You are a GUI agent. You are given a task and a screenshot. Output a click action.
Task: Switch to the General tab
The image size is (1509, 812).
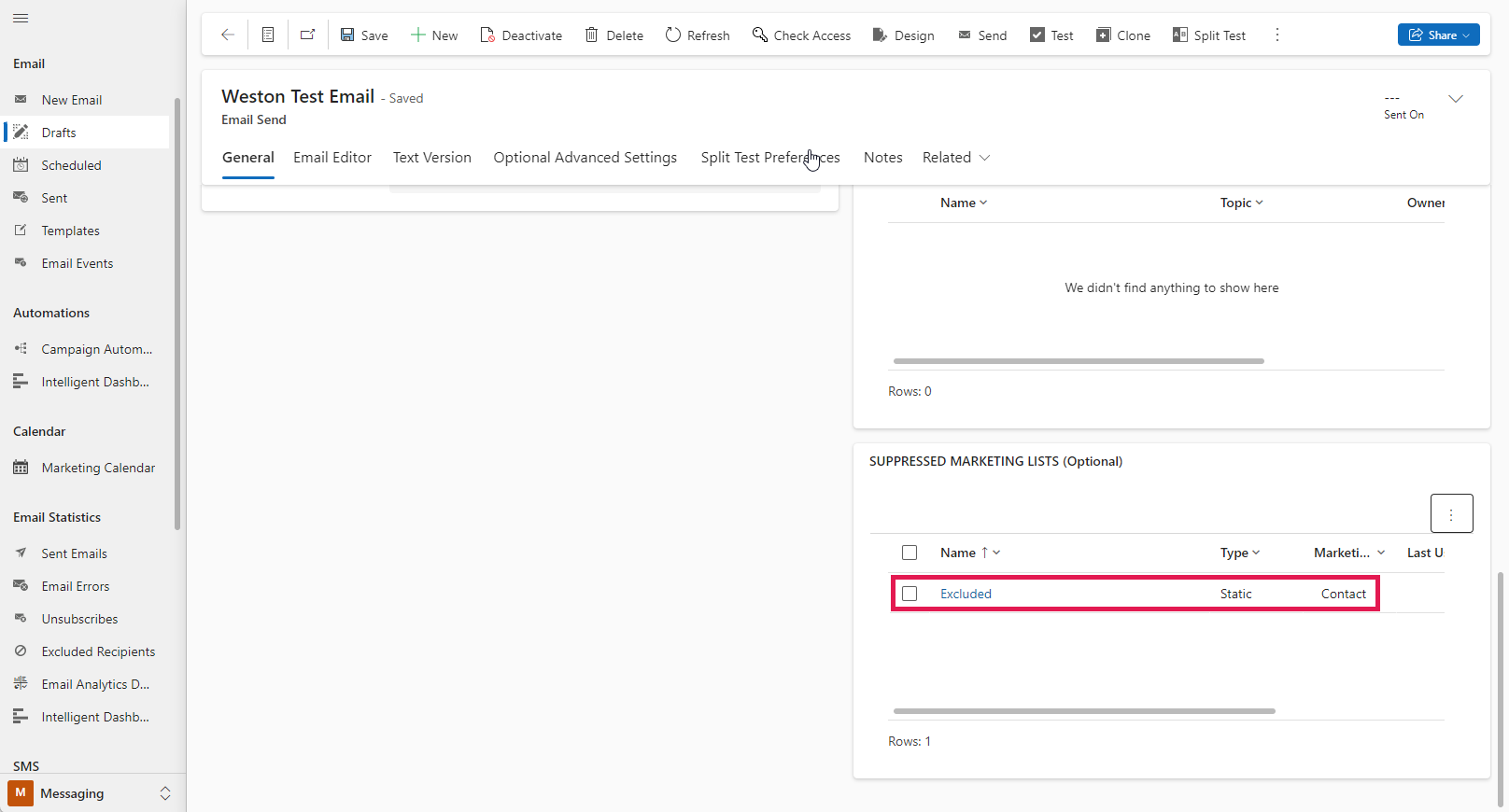click(x=248, y=158)
